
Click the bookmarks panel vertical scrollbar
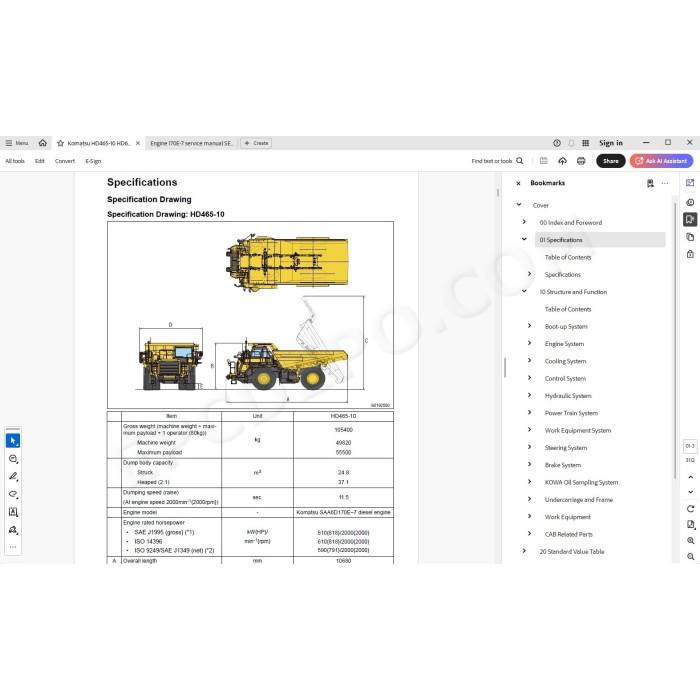click(x=674, y=339)
